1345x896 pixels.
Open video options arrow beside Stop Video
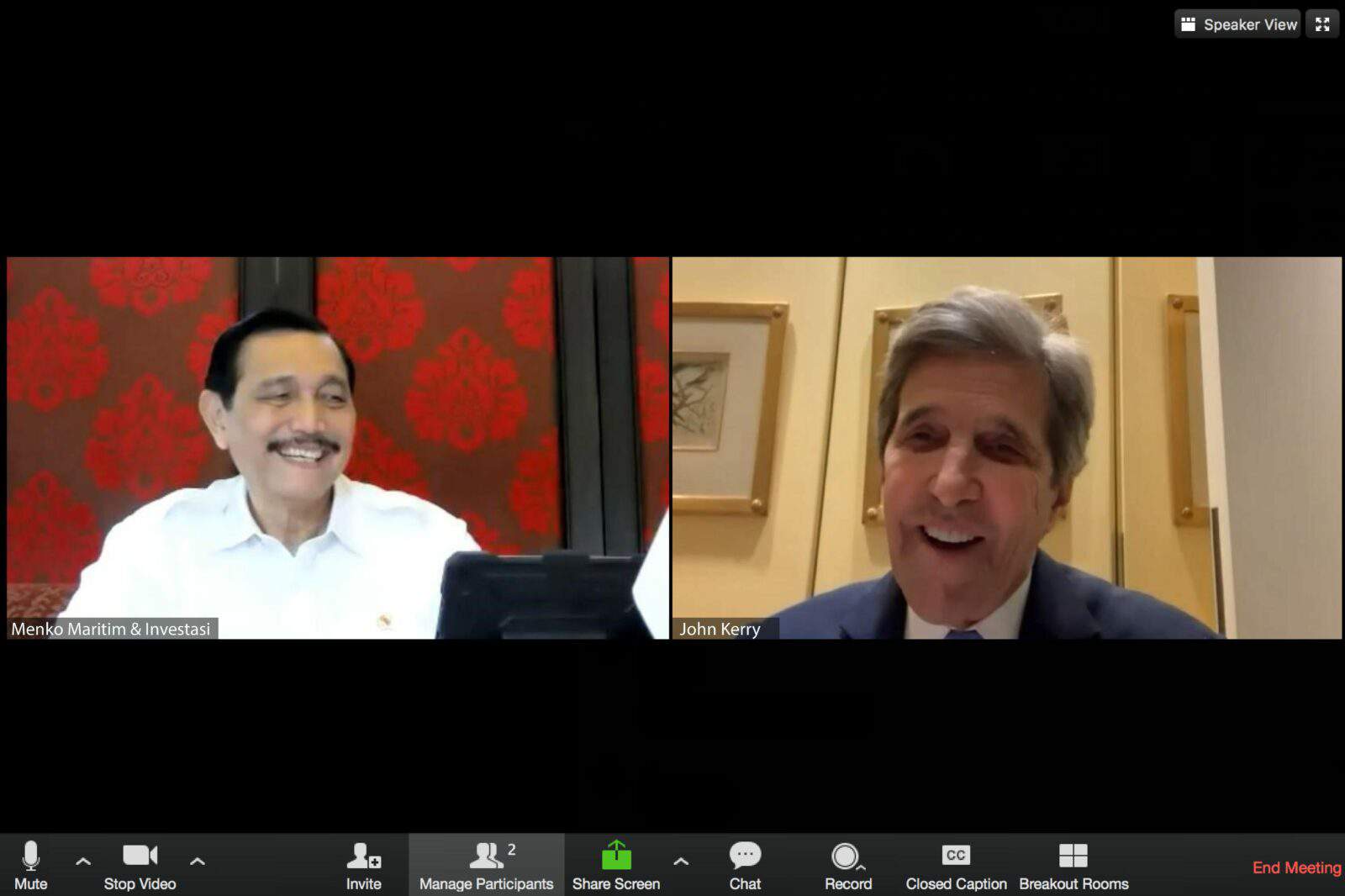coord(198,861)
